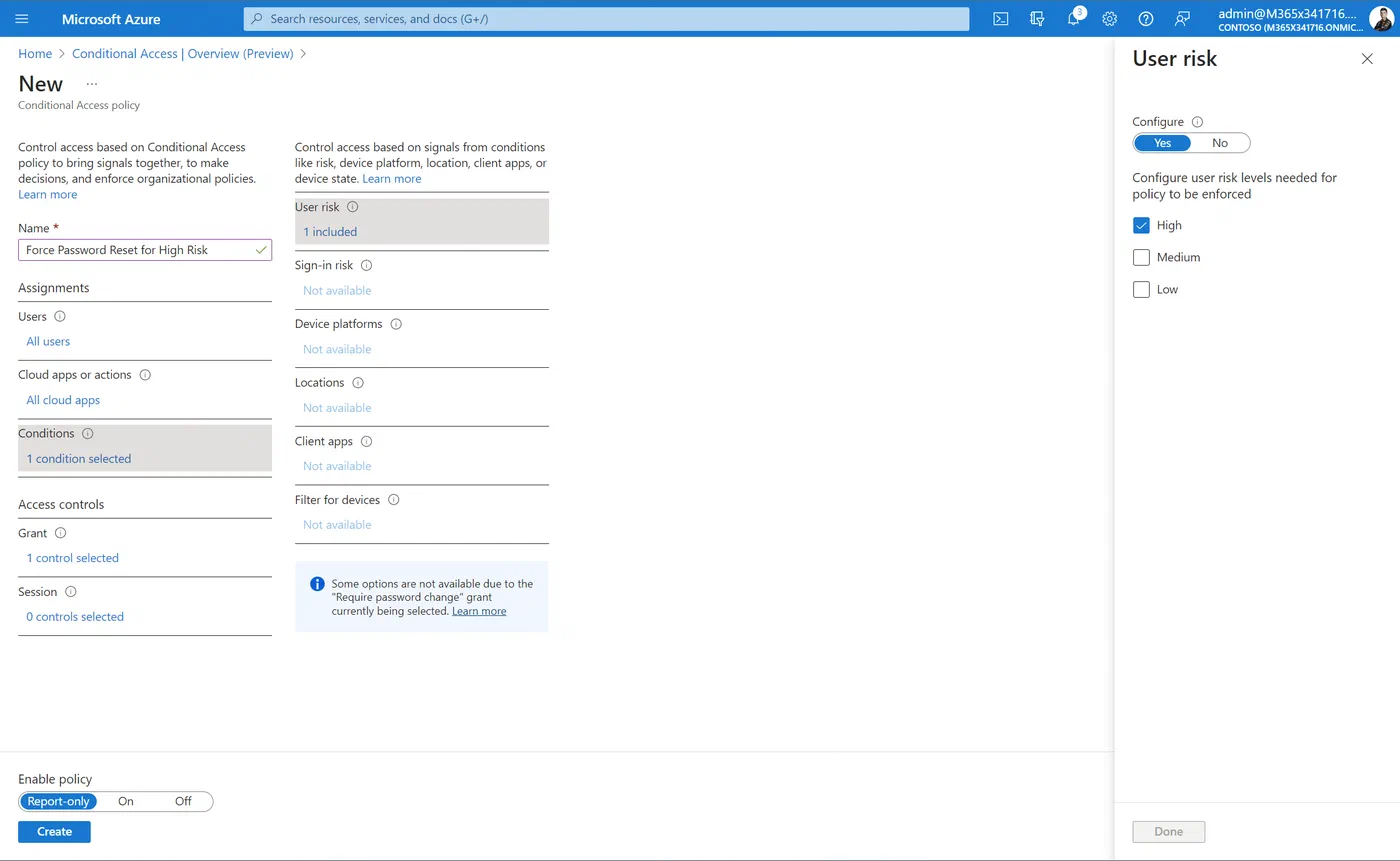Viewport: 1400px width, 861px height.
Task: Set Enable policy to Off
Action: point(183,801)
